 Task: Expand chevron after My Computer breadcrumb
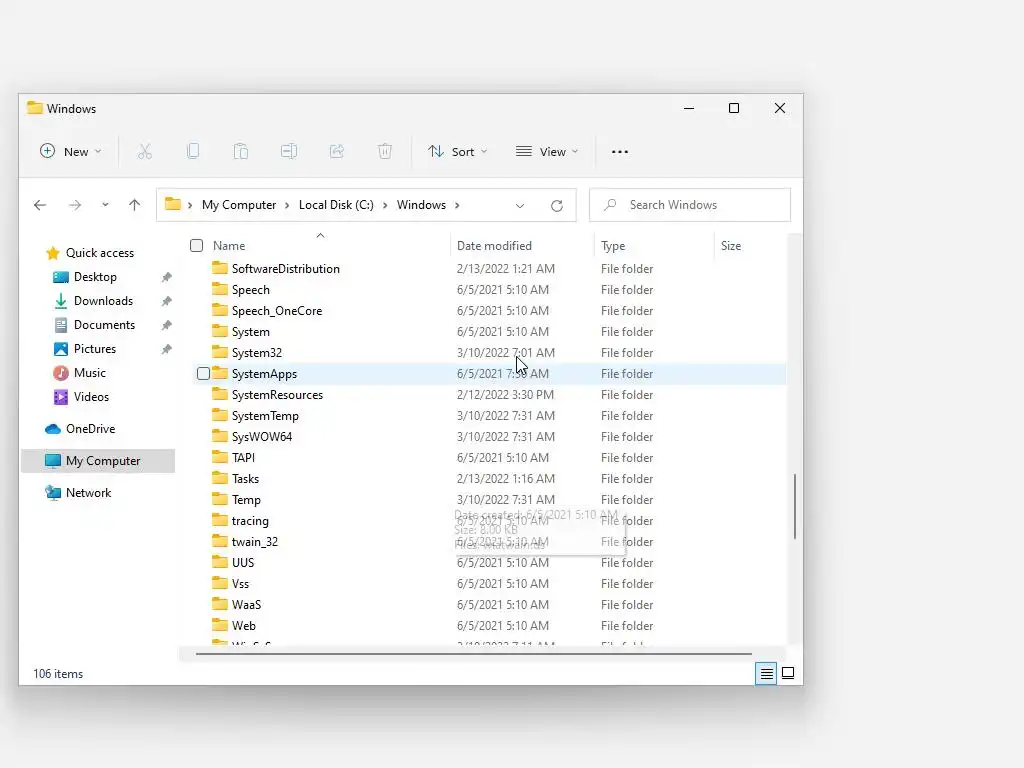[287, 205]
